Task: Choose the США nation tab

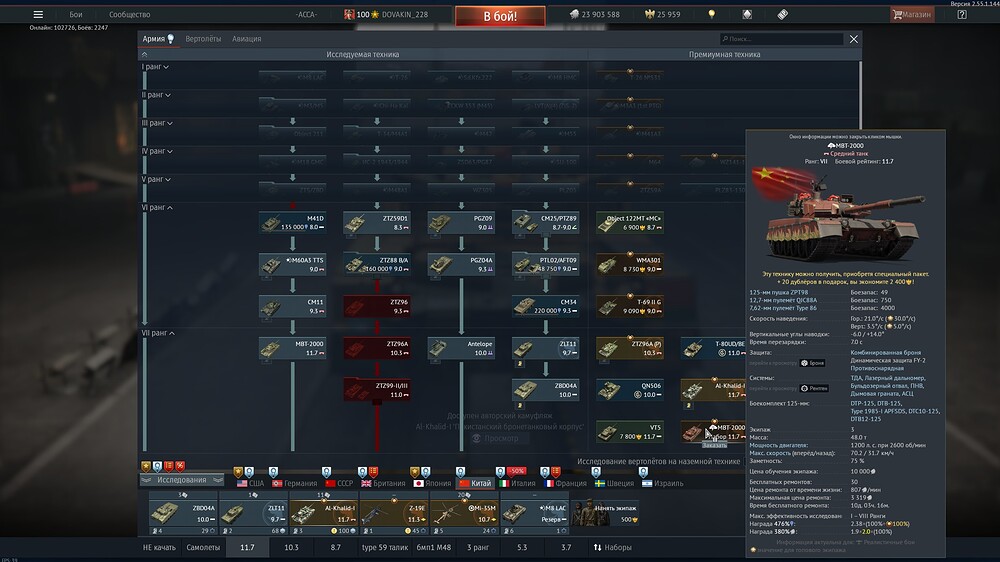Action: (250, 483)
